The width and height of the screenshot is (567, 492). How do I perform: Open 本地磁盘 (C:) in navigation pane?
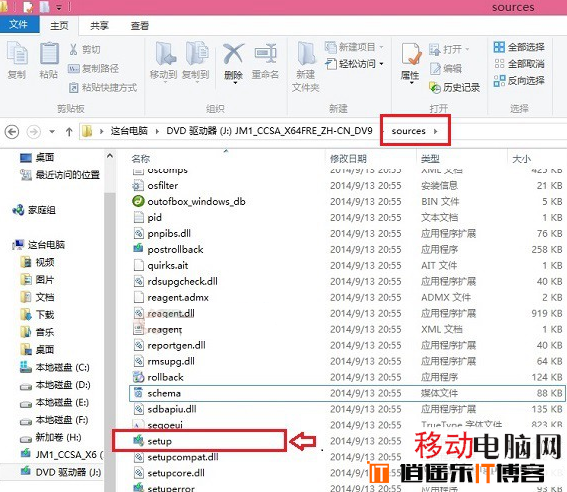[55, 367]
